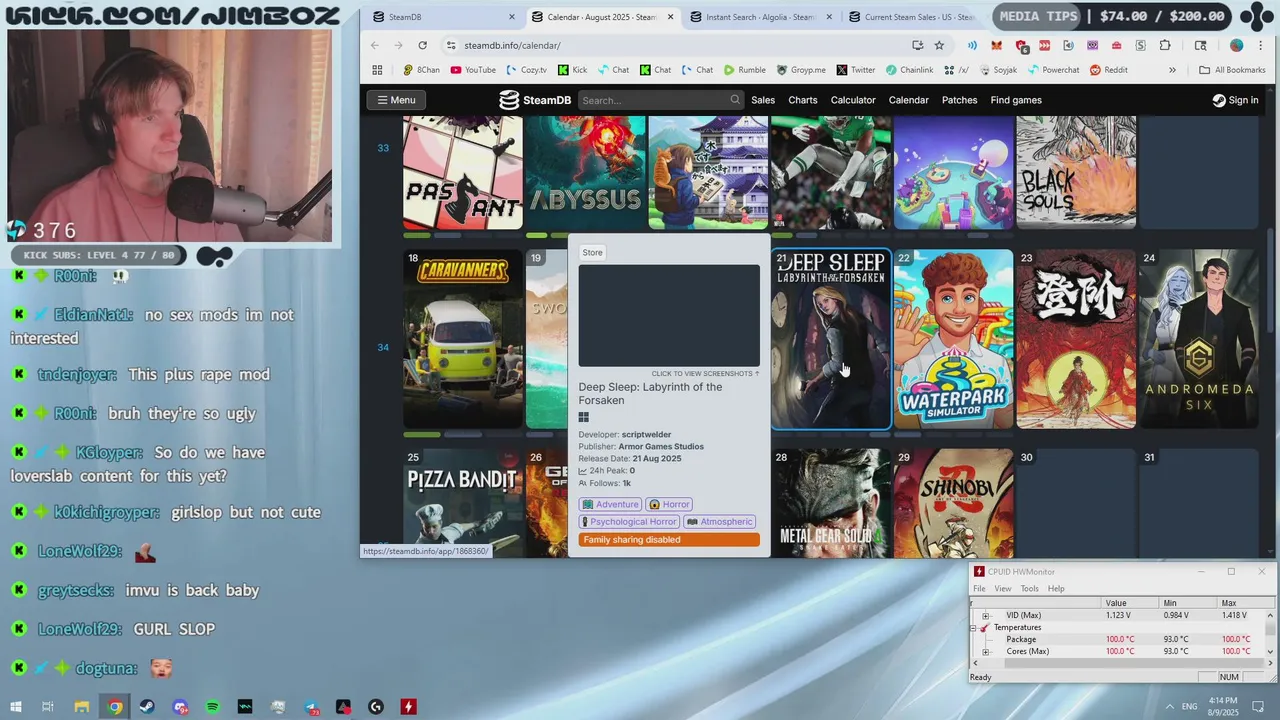Screen dimensions: 1280x720
Task: Open the YouTube bookmark
Action: tap(473, 70)
